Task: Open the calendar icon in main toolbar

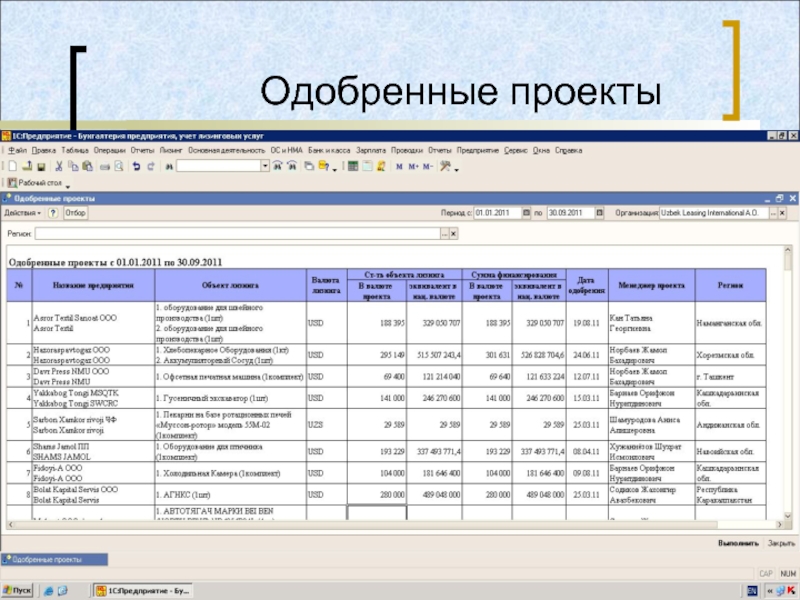Action: pos(367,166)
